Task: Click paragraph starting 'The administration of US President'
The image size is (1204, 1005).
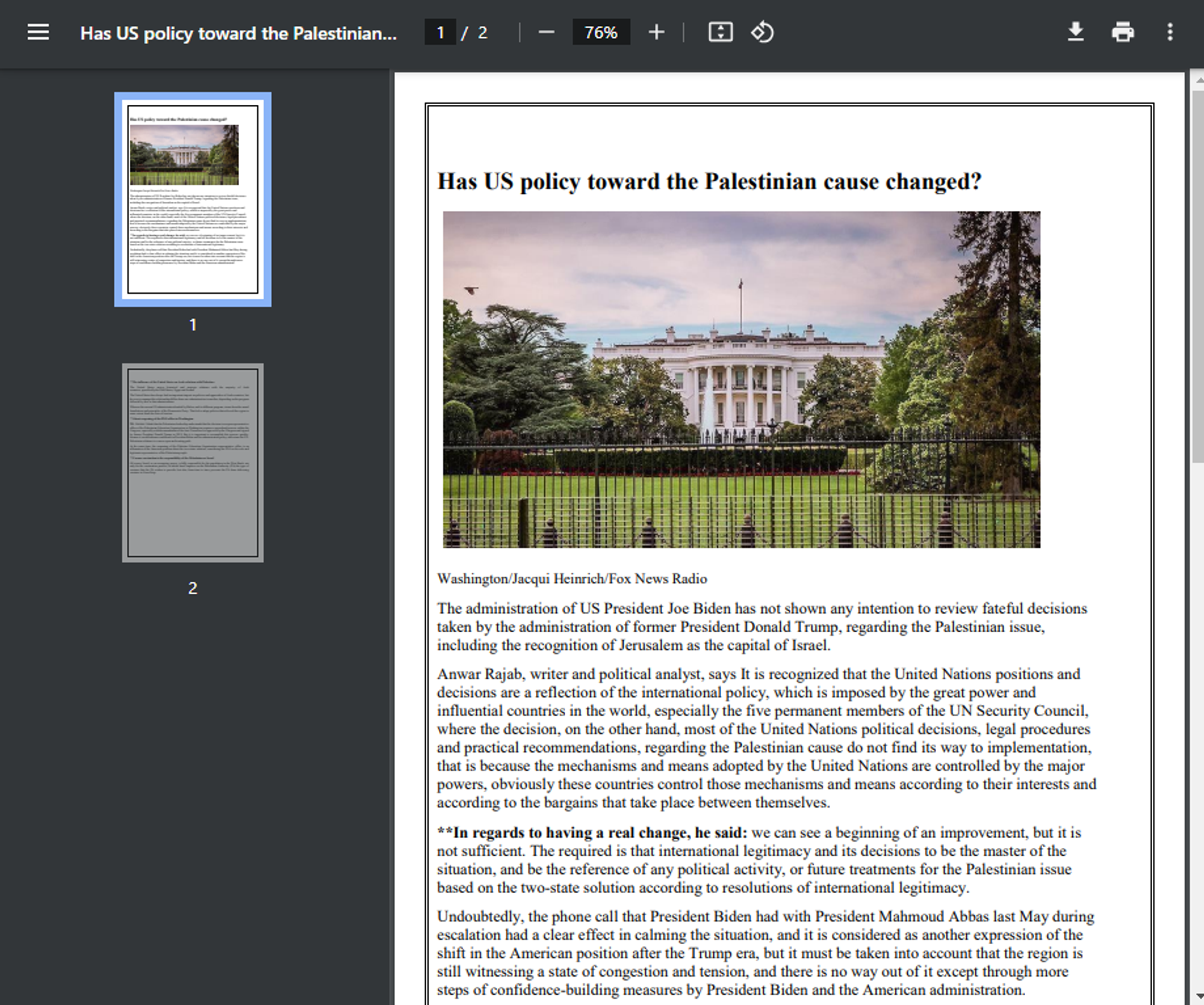Action: [762, 627]
